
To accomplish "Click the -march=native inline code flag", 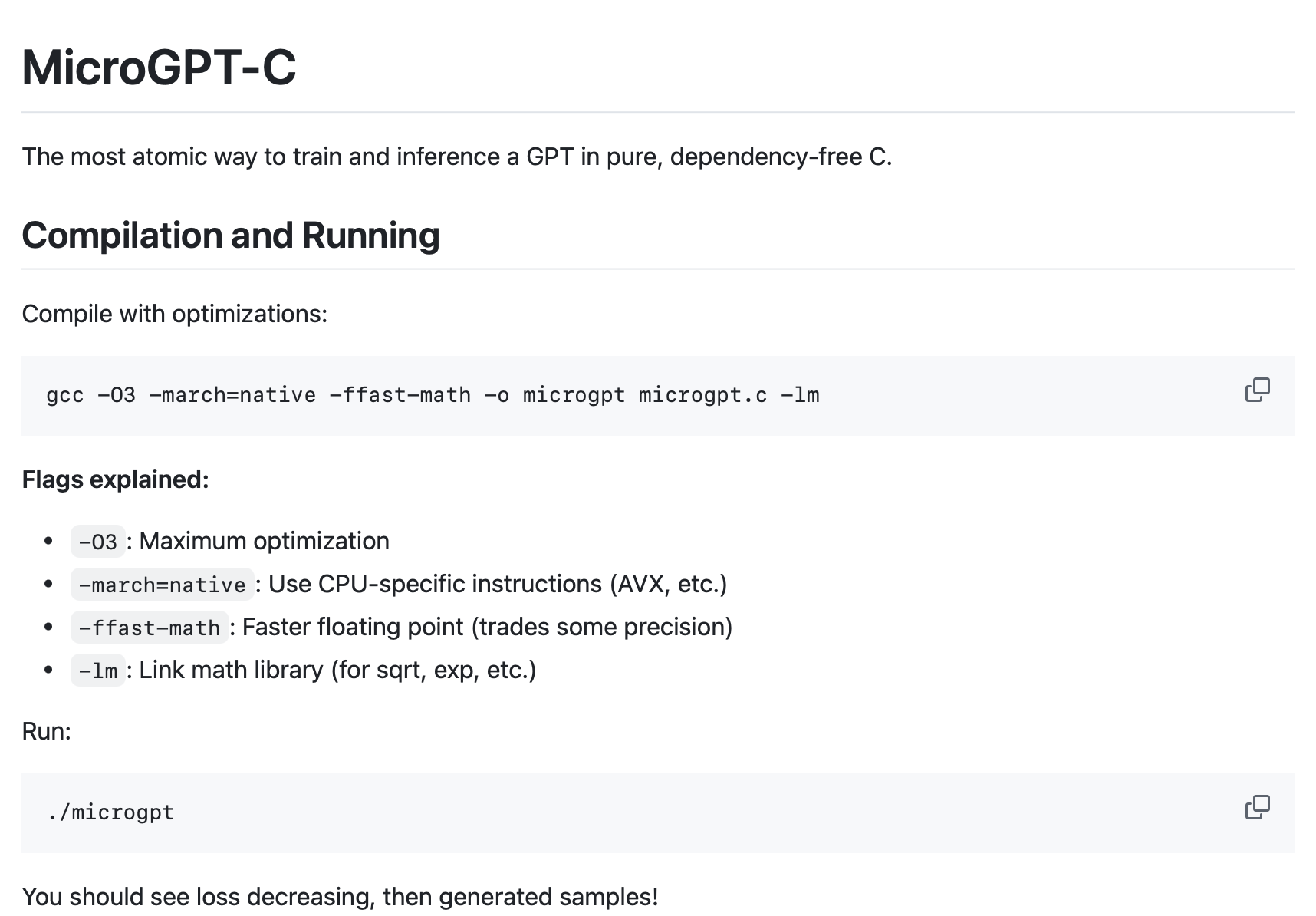I will click(x=162, y=585).
